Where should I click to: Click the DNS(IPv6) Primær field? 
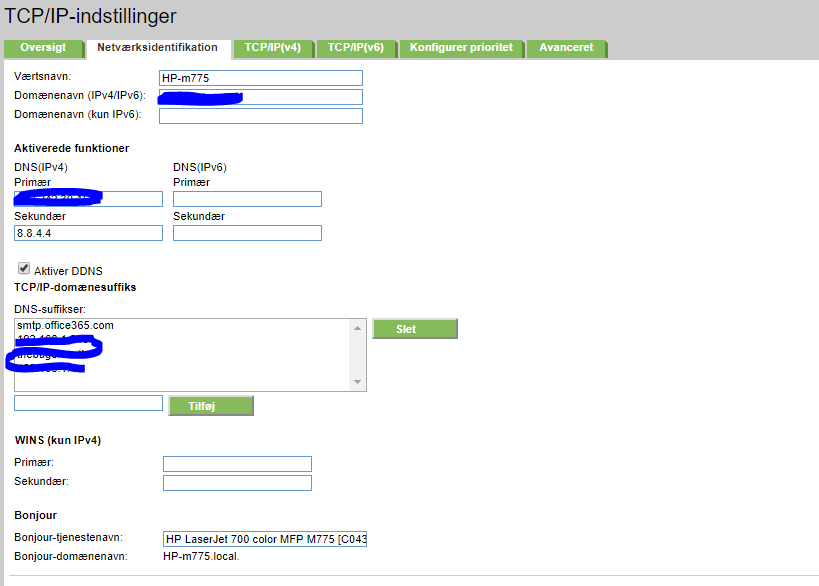(x=246, y=199)
